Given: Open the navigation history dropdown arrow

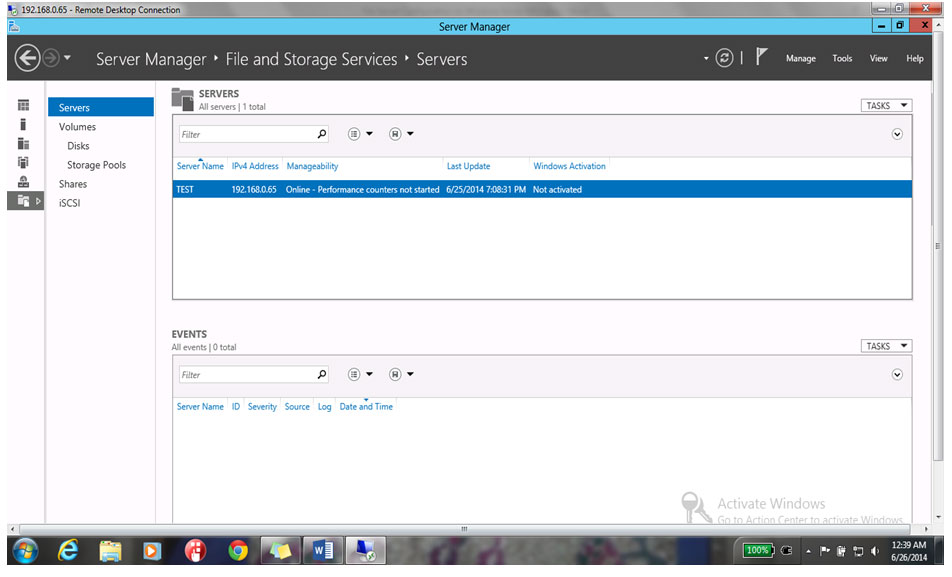Looking at the screenshot, I should (67, 58).
